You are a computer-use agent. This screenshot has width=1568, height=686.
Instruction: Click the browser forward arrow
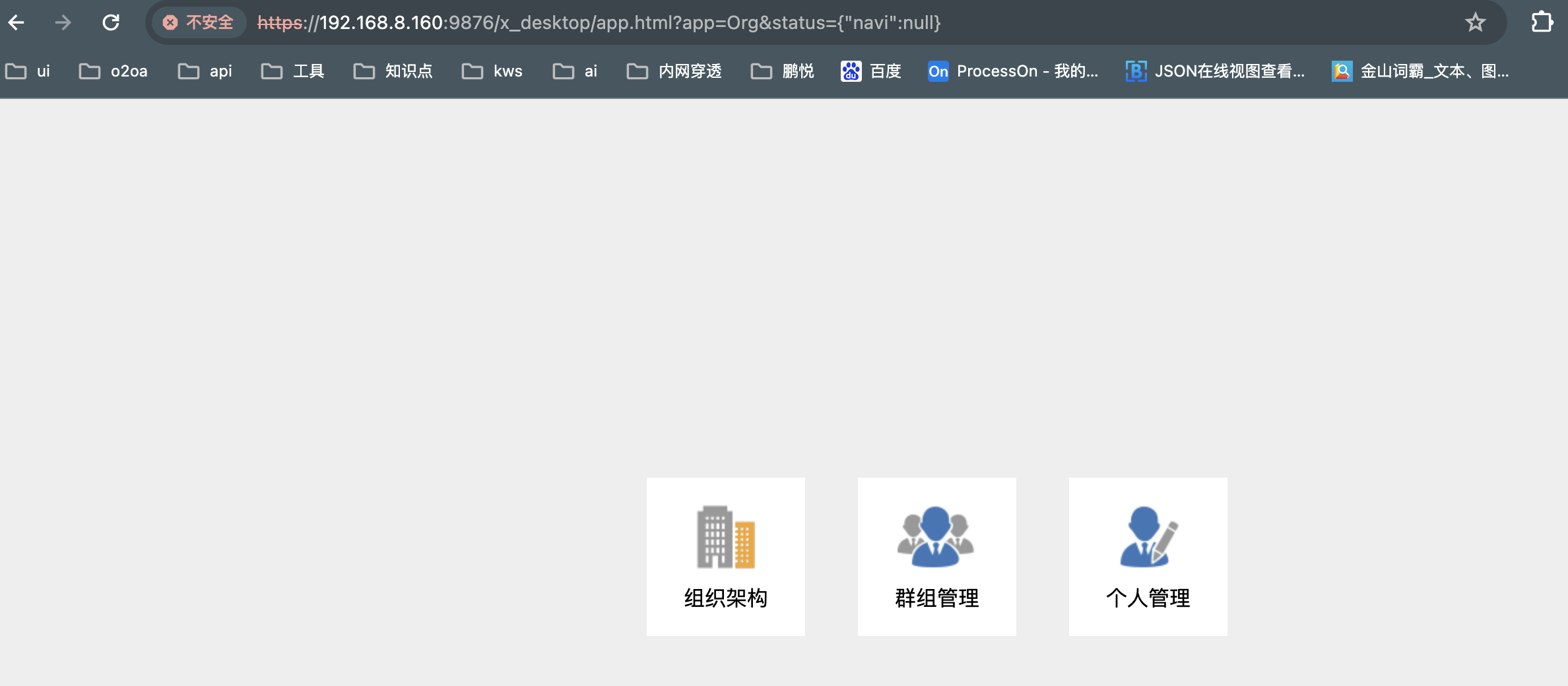pos(63,23)
